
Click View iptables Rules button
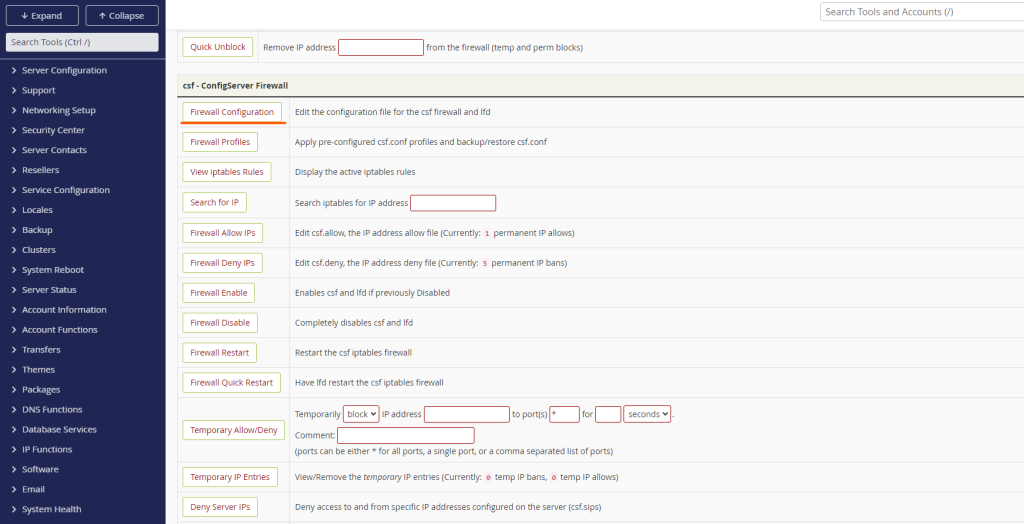pos(227,172)
